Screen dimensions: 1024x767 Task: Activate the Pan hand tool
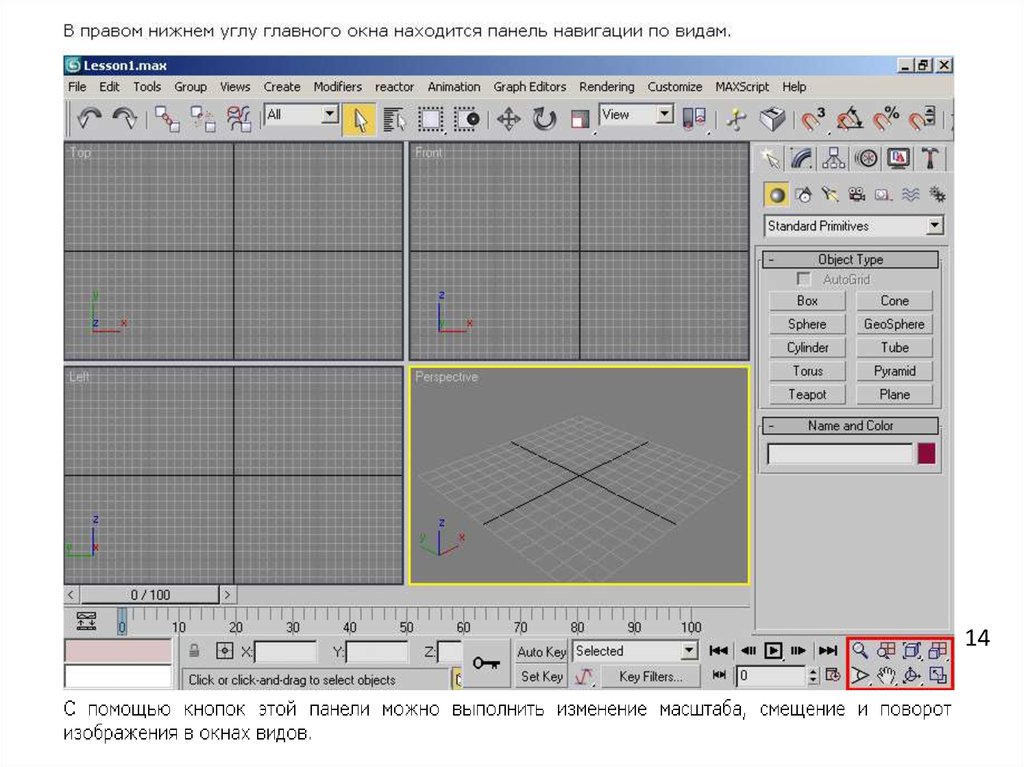885,676
